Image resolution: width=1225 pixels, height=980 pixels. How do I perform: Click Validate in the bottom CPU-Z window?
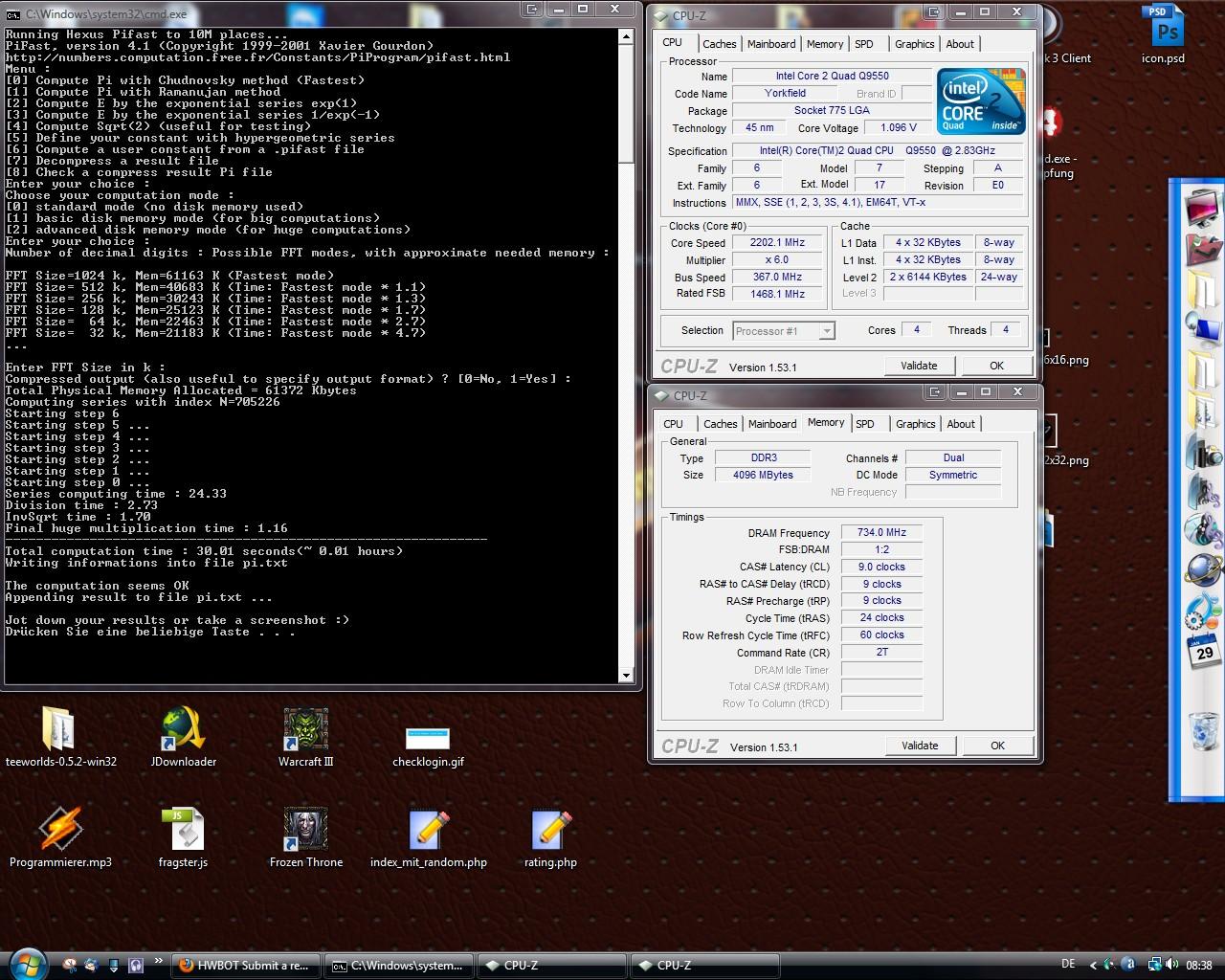pyautogui.click(x=920, y=746)
